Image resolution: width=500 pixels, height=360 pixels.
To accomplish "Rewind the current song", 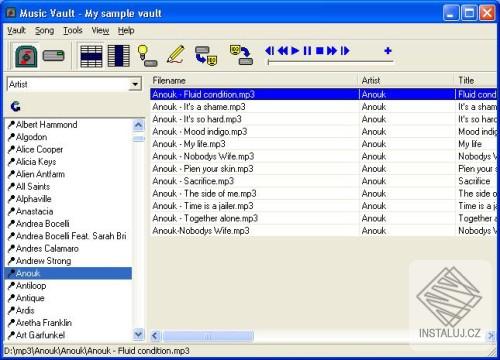I will click(283, 51).
